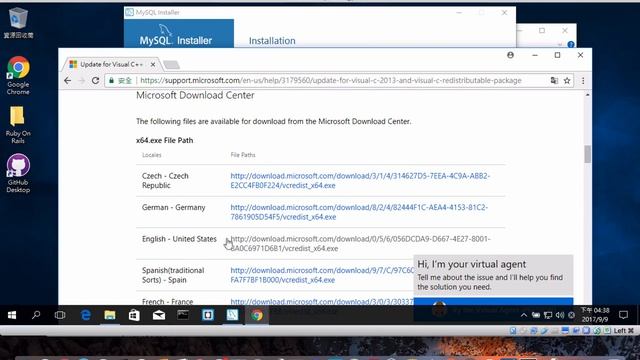Open German vcredist_x64.exe download link

point(359,212)
